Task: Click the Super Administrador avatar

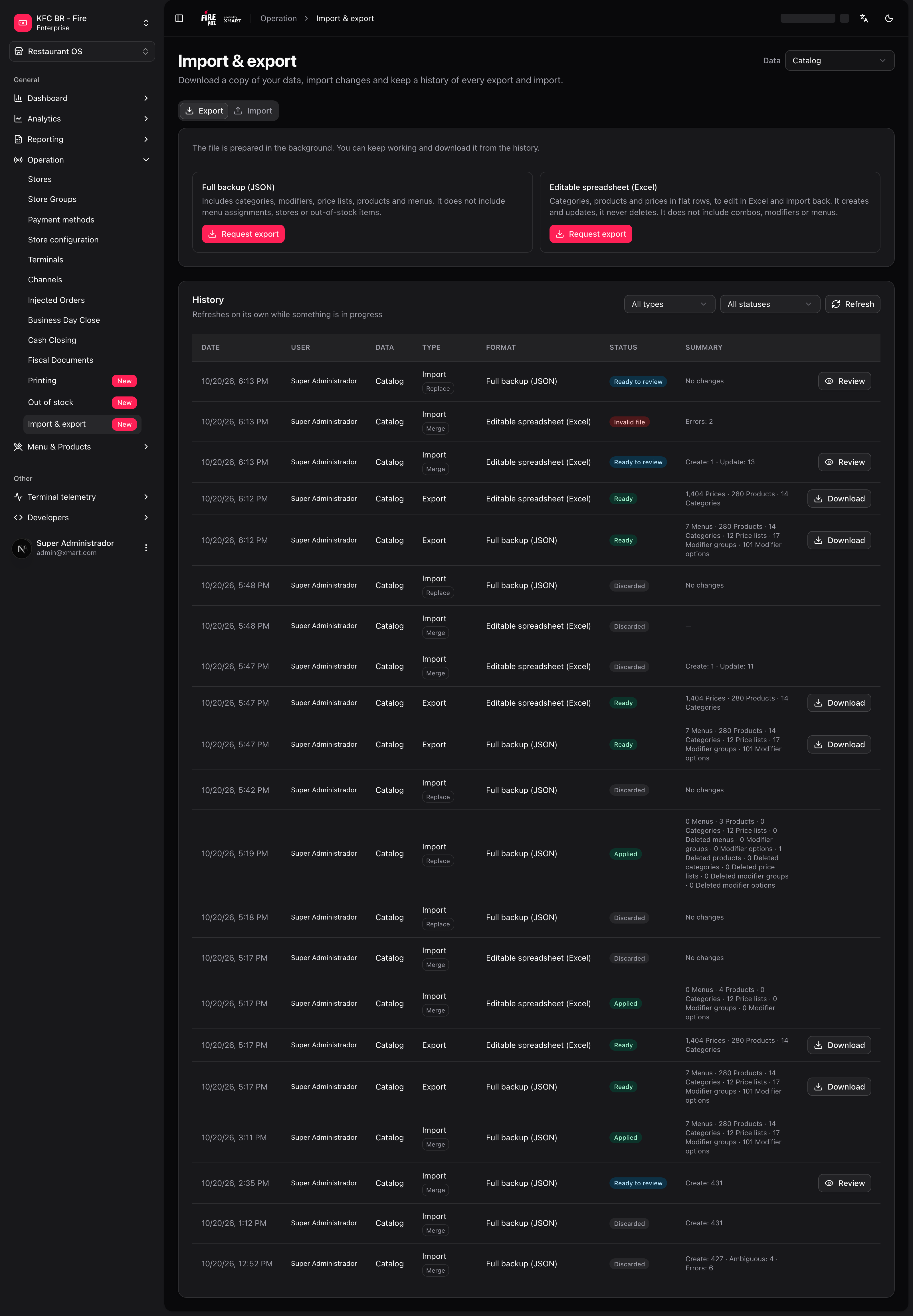Action: (22, 548)
